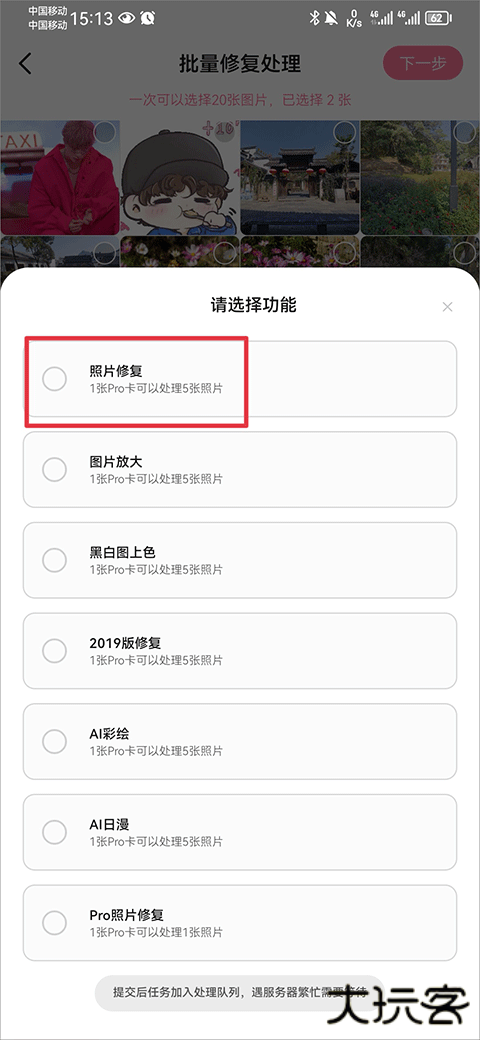Select the green garden photo thumbnail

click(x=420, y=177)
